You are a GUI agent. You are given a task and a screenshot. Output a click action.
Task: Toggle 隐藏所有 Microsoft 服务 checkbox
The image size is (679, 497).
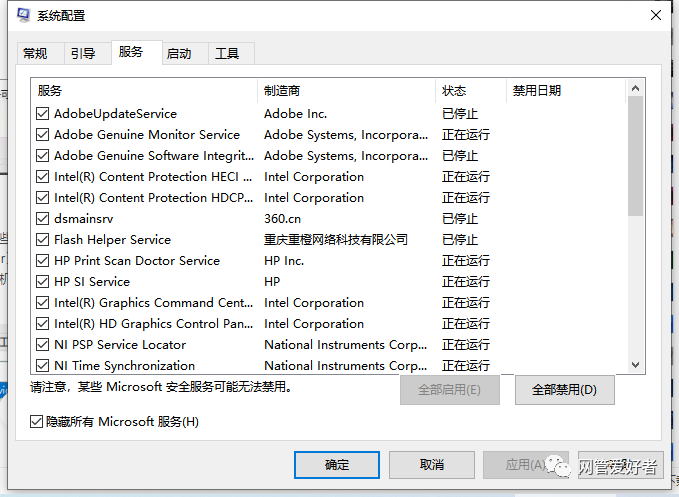click(x=36, y=421)
